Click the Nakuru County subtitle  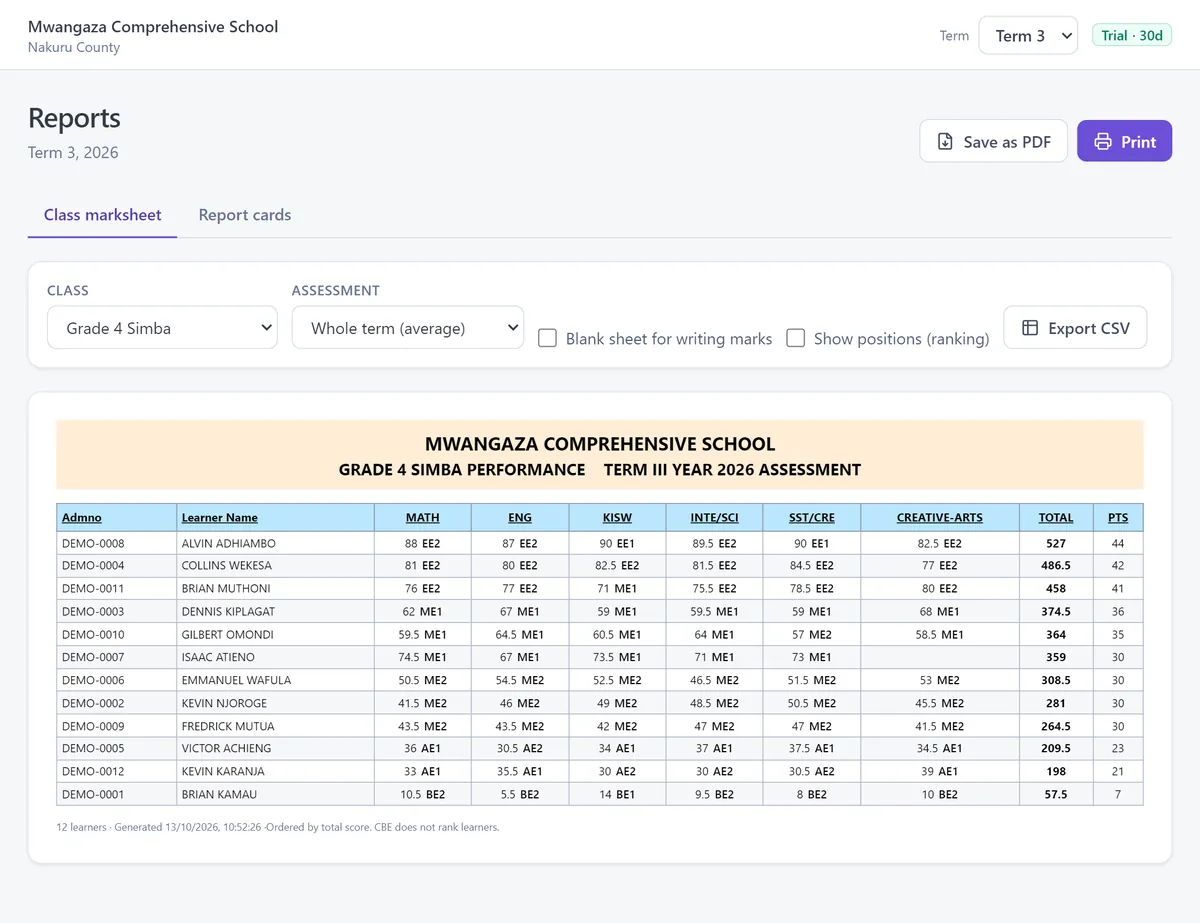pyautogui.click(x=74, y=47)
